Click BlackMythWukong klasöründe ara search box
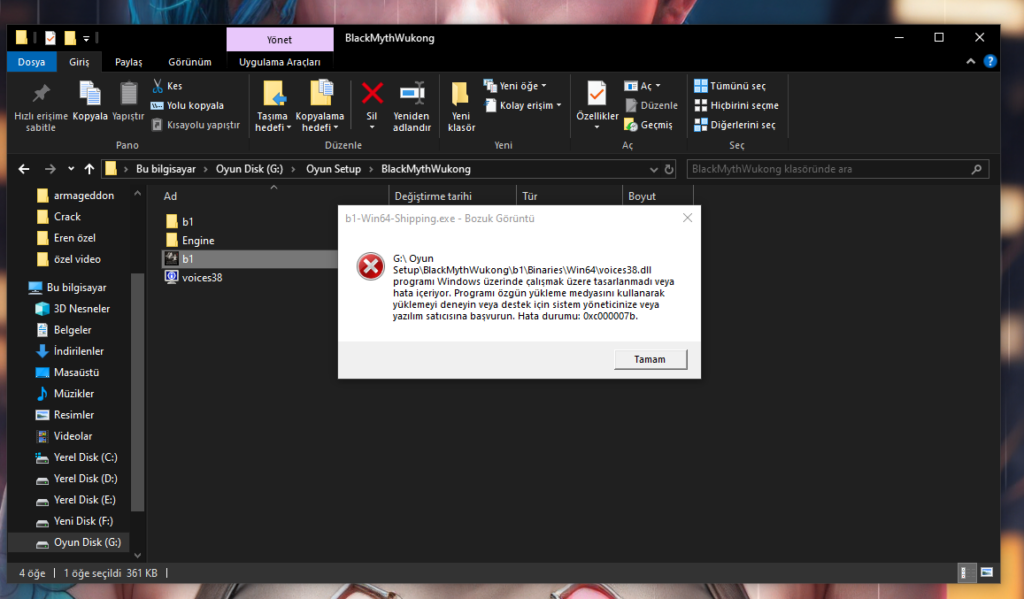The image size is (1024, 599). click(837, 169)
